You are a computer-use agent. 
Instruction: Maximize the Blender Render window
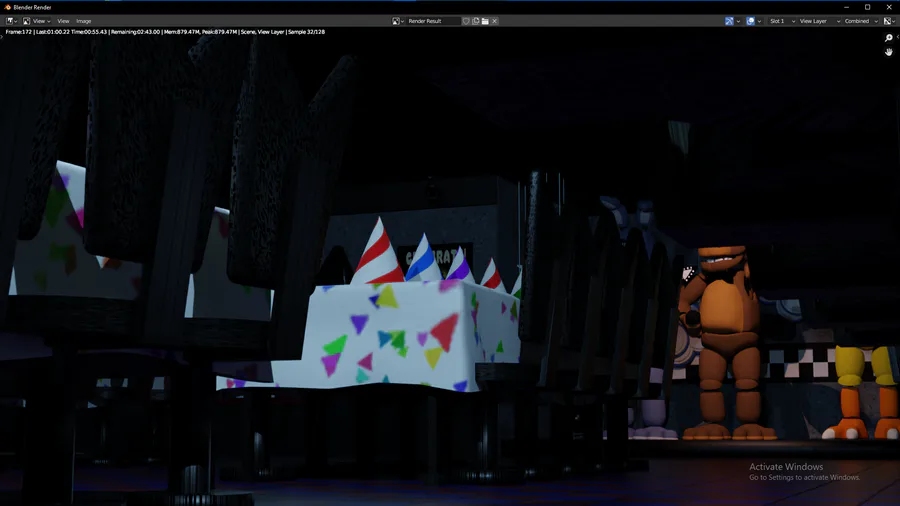coord(868,7)
